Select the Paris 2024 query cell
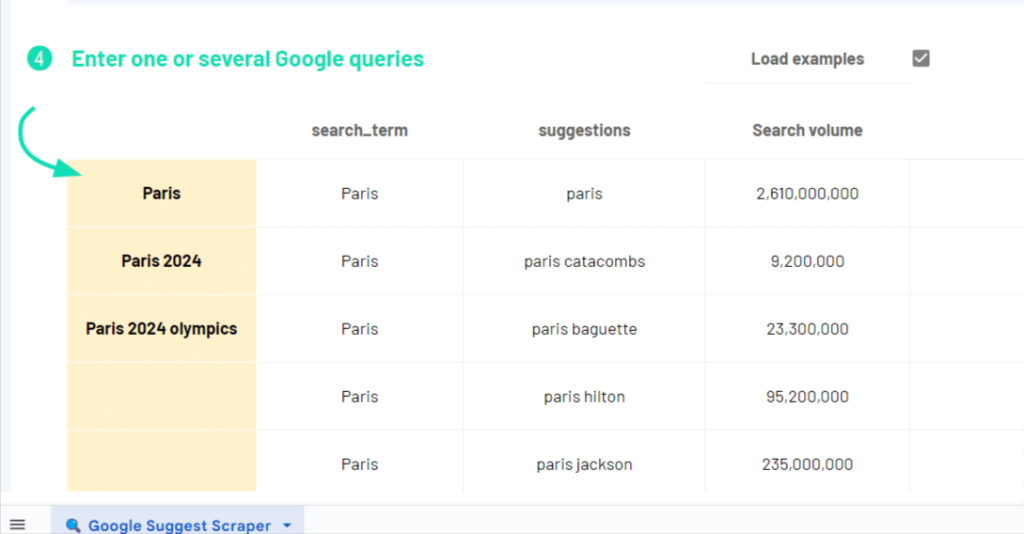 [161, 261]
